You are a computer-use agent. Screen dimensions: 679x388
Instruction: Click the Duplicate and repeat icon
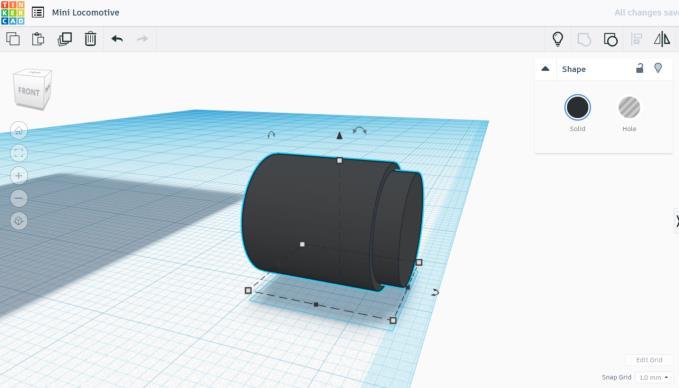(65, 39)
